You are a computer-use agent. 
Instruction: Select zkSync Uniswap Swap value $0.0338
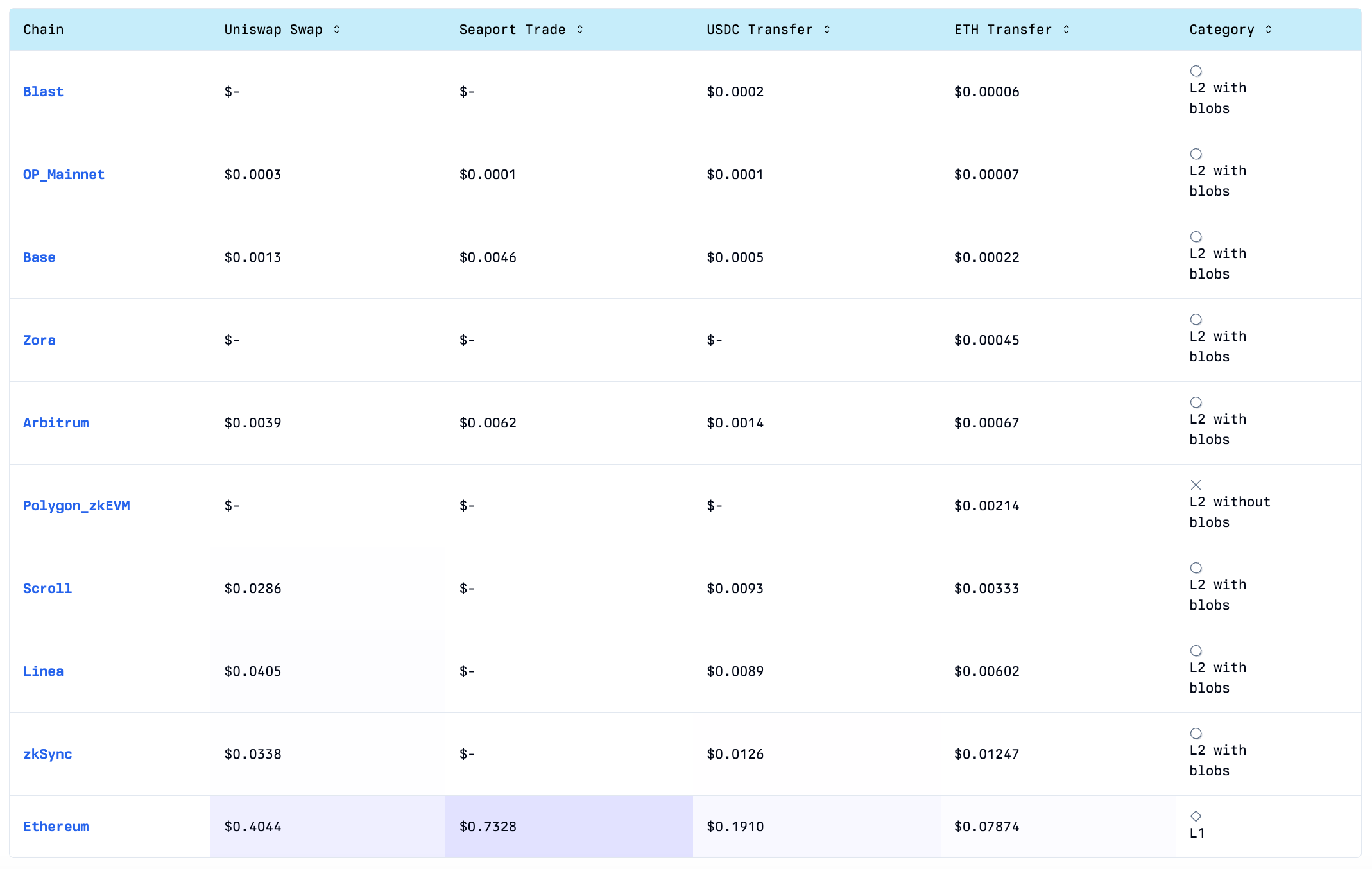[253, 754]
